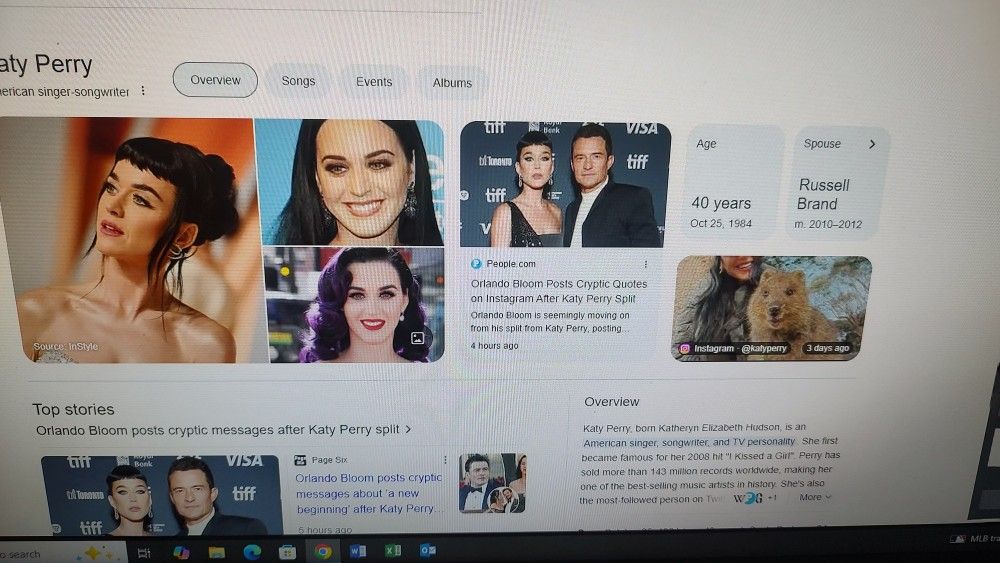Click the sparkle icon in the taskbar search
Screen dimensions: 1000x563
tap(92, 552)
